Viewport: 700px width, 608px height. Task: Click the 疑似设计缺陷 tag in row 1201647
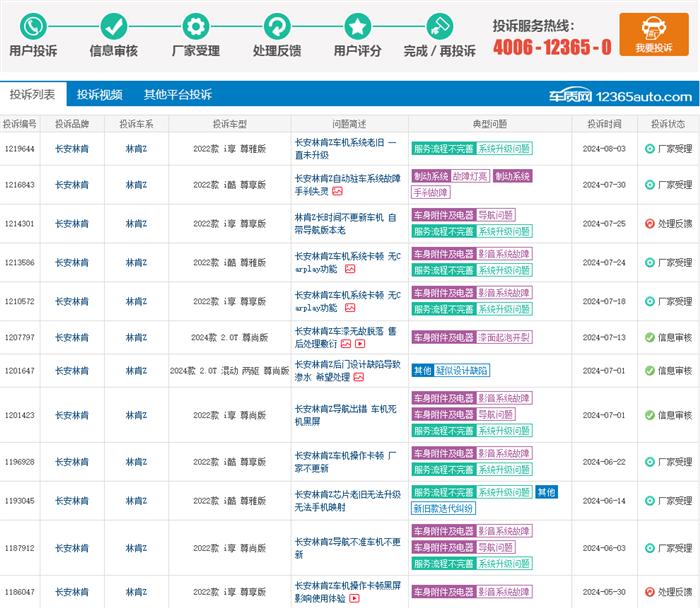click(462, 371)
